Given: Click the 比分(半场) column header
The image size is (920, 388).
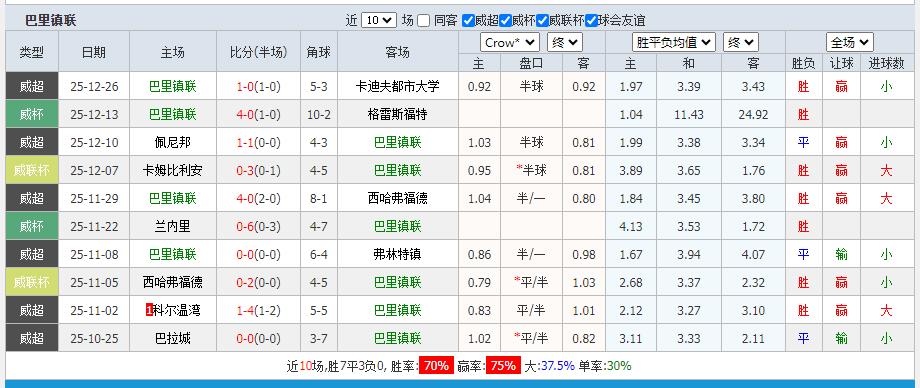Looking at the screenshot, I should [258, 52].
